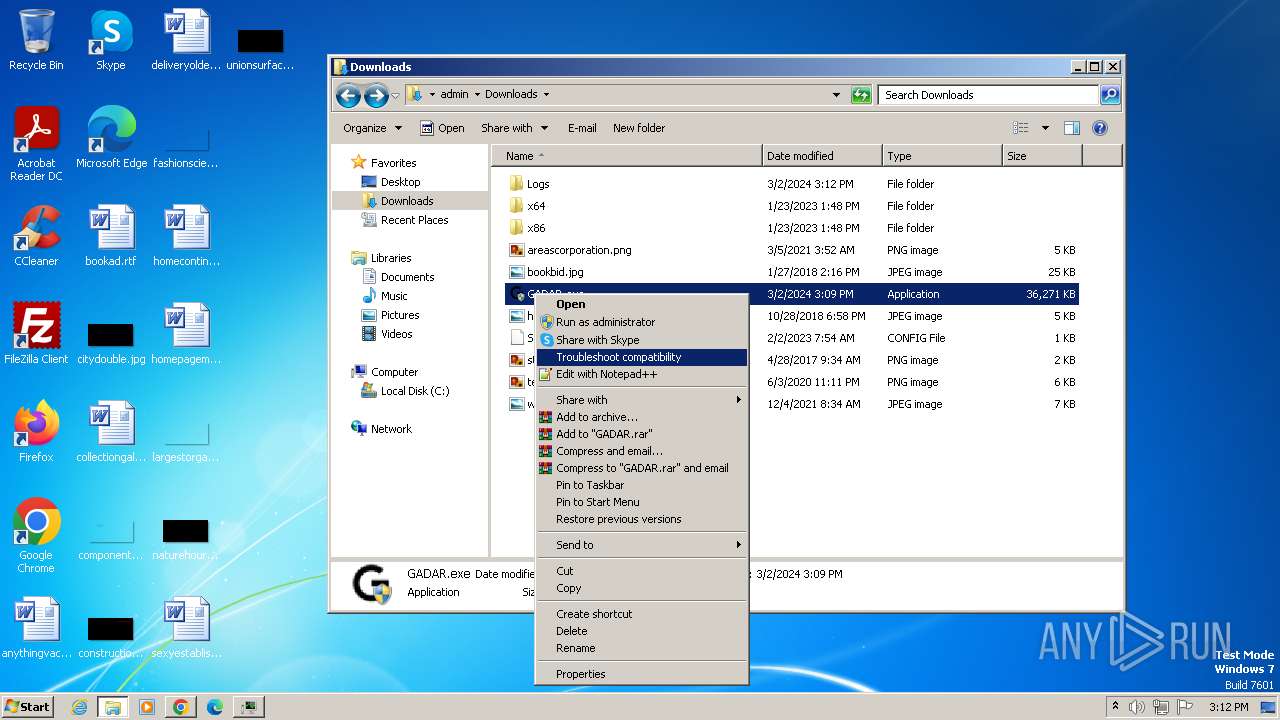Select Recent Places in navigation pane
1280x720 pixels.
point(414,220)
